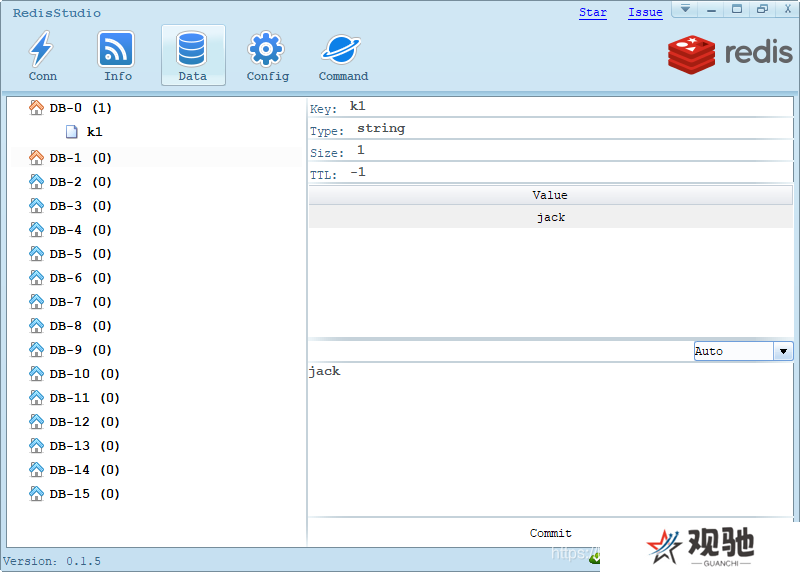Click the DB-2 house icon

(37, 181)
